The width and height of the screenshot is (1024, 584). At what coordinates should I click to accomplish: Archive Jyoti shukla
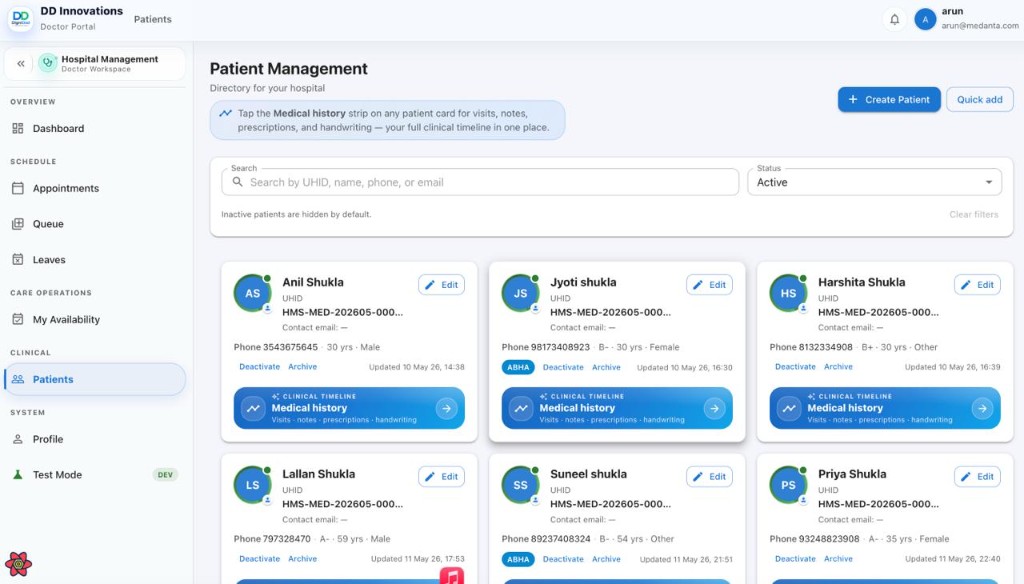pos(606,367)
